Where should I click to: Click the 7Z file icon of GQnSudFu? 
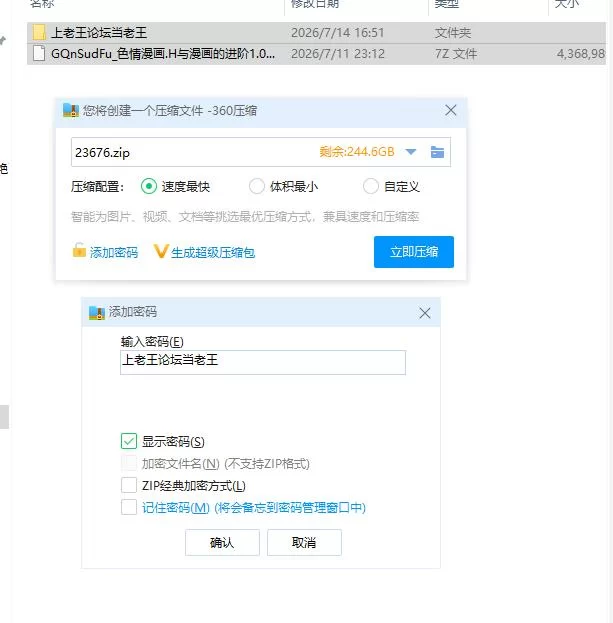click(39, 53)
